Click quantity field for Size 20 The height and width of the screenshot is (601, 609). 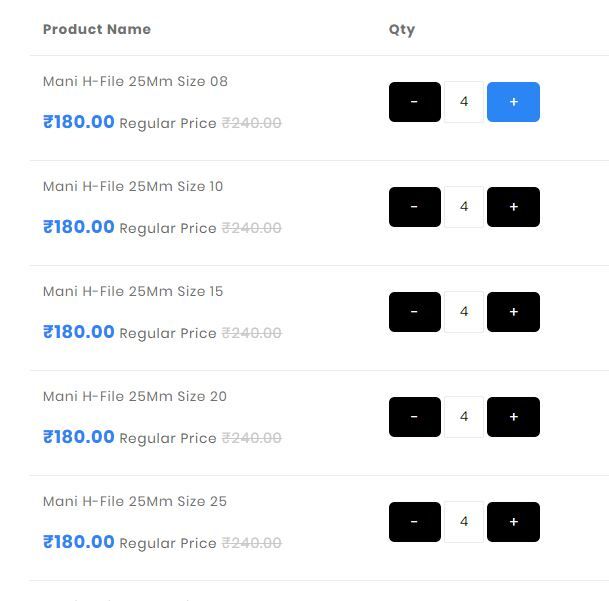(x=464, y=417)
